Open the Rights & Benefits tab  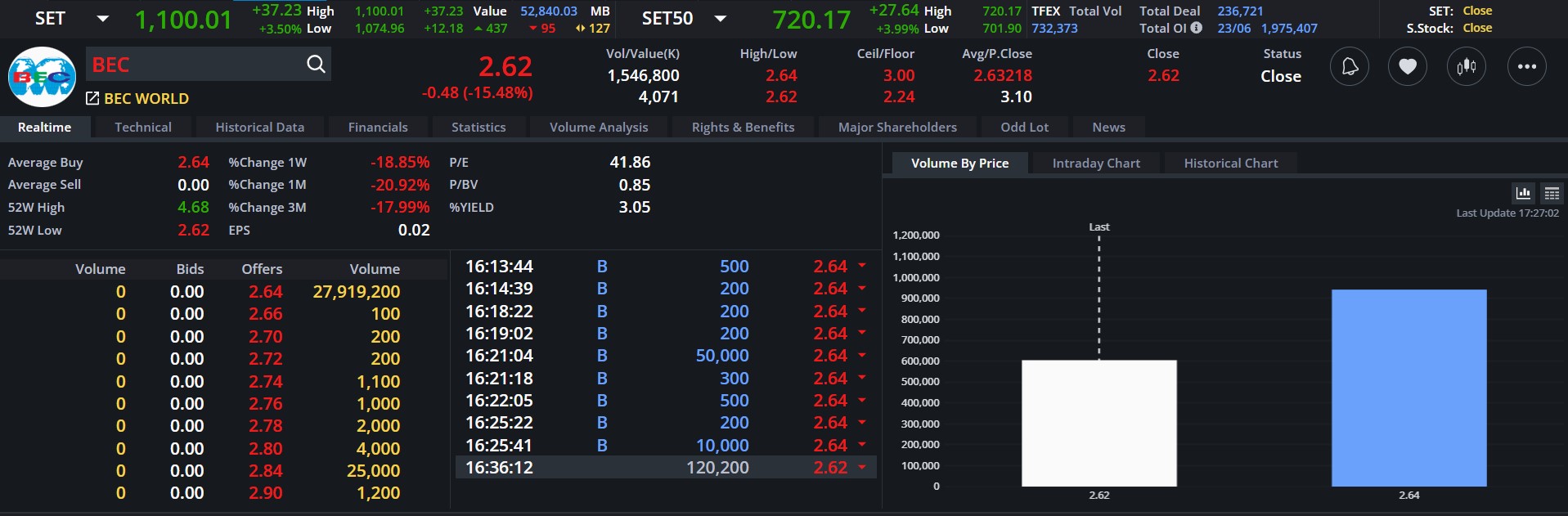click(744, 127)
